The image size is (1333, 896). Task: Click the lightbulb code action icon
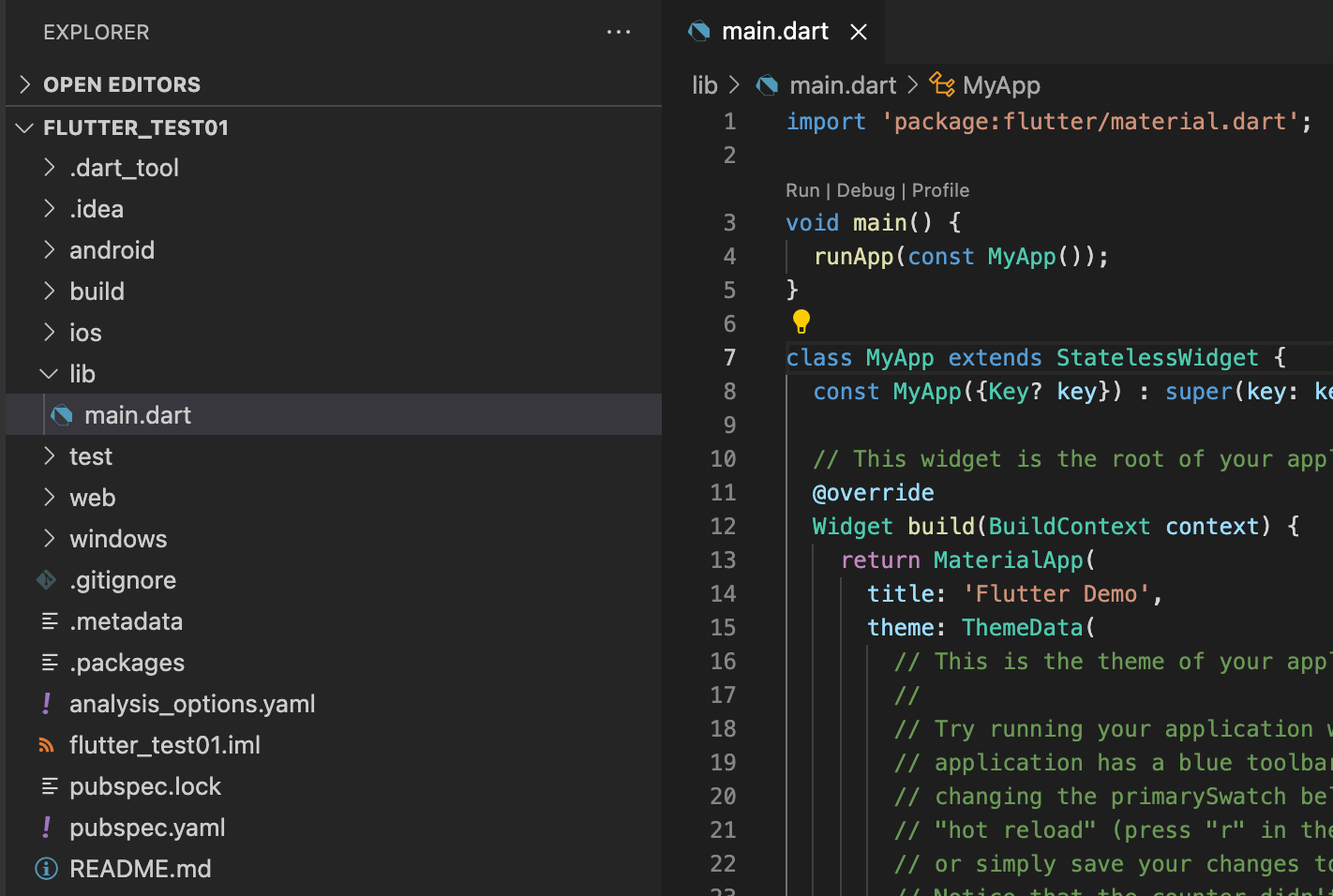(x=801, y=322)
